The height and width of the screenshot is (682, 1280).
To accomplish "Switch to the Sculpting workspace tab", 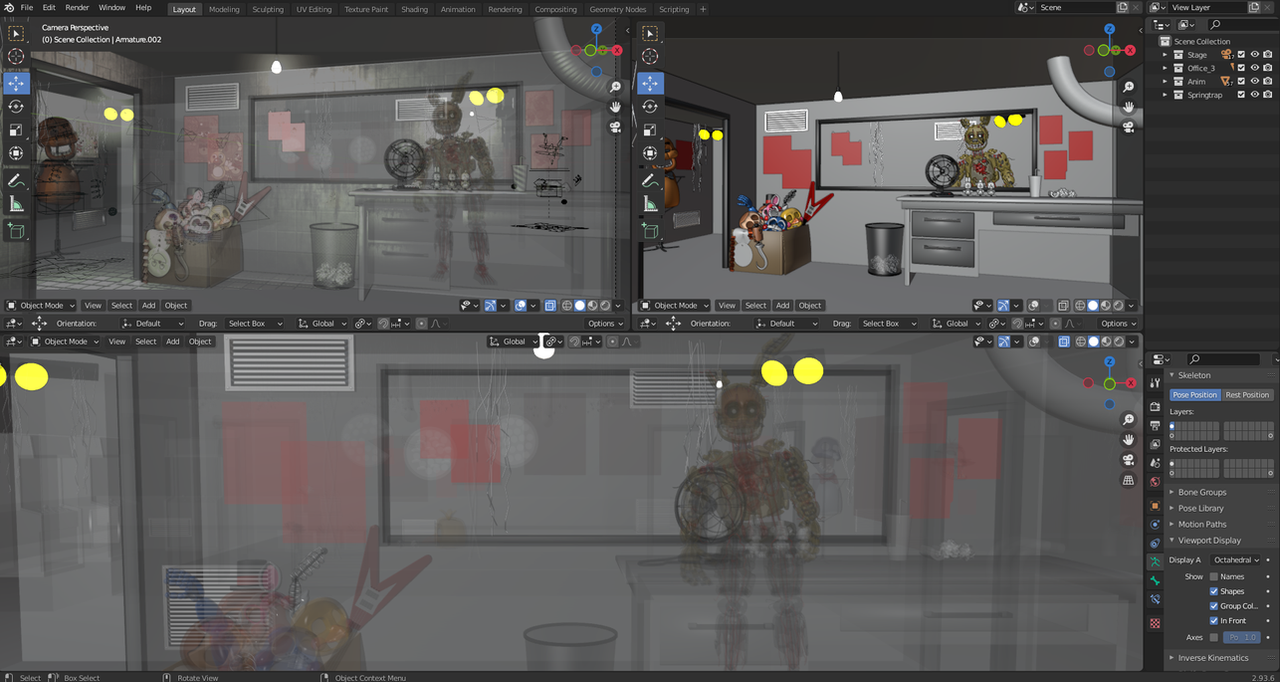I will (x=267, y=9).
